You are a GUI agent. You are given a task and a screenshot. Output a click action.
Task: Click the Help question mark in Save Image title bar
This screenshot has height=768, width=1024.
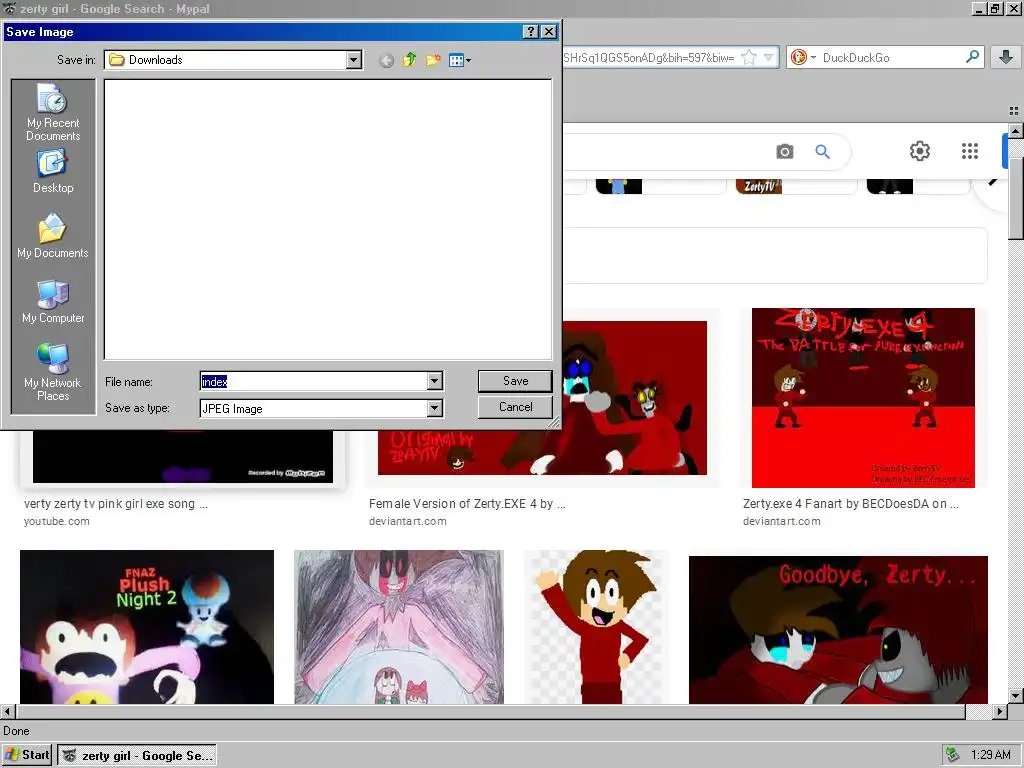click(531, 31)
